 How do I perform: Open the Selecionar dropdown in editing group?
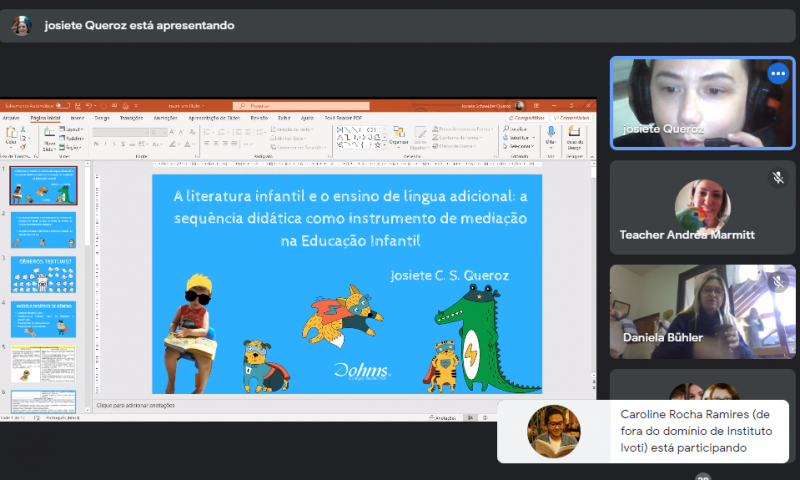pos(518,146)
